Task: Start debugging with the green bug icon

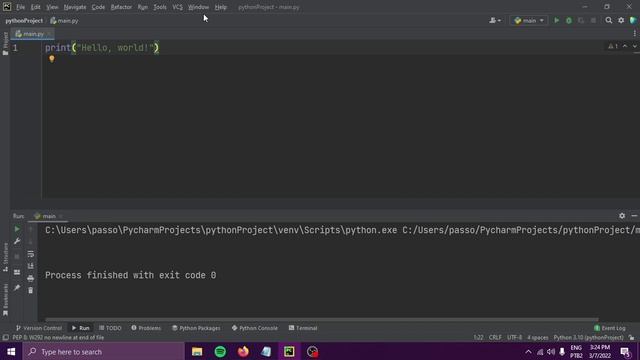Action: click(569, 20)
